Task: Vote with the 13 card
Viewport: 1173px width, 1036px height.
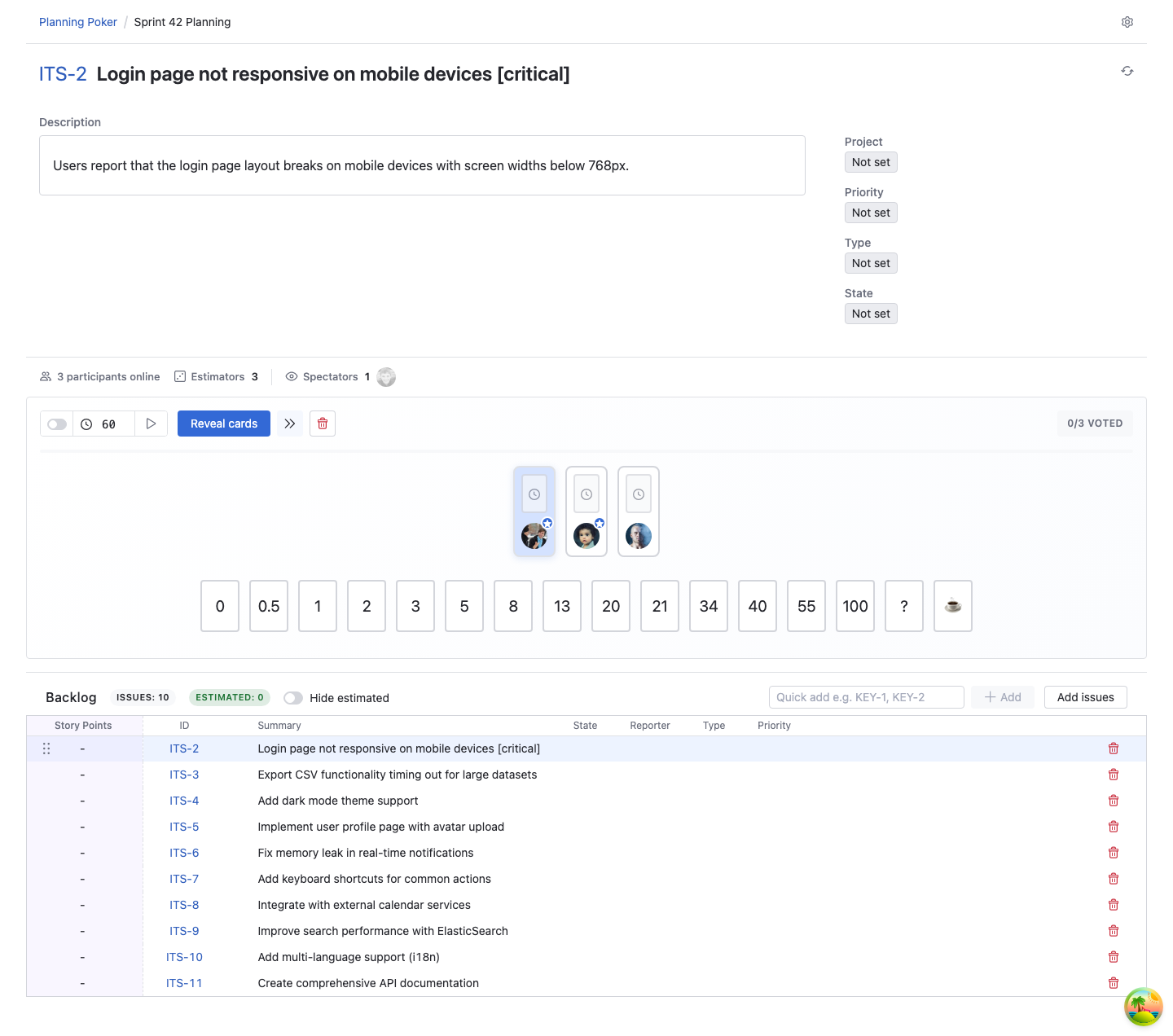Action: coord(562,606)
